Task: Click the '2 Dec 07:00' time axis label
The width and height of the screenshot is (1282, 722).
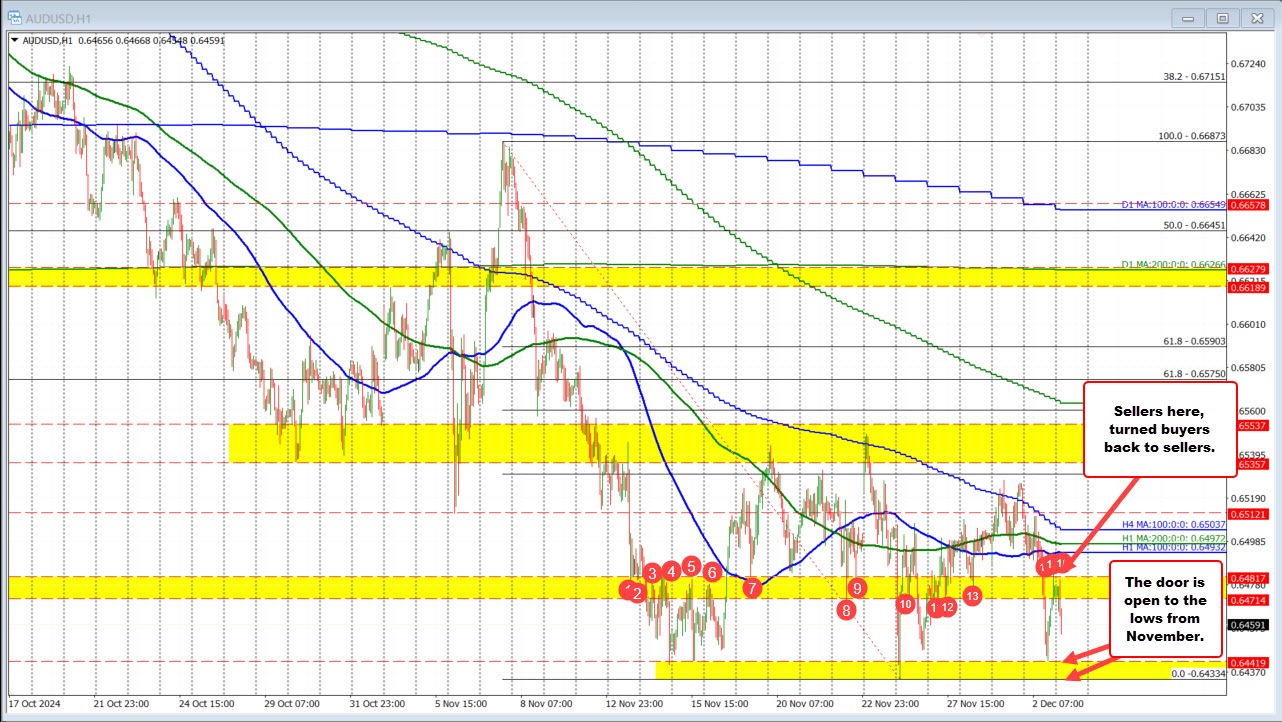Action: pyautogui.click(x=1058, y=704)
